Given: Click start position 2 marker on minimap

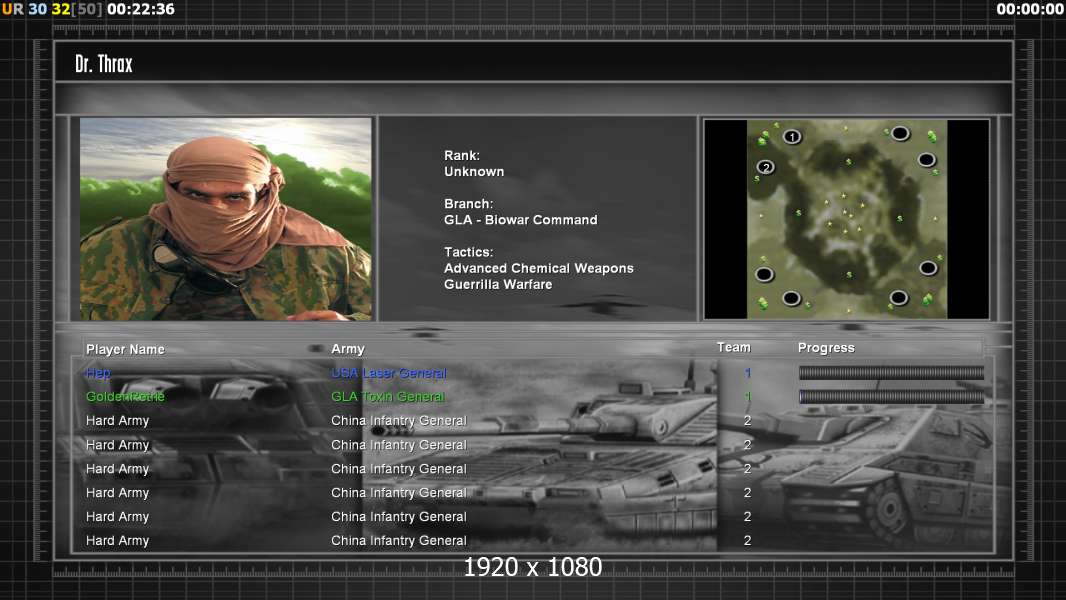Looking at the screenshot, I should [766, 167].
